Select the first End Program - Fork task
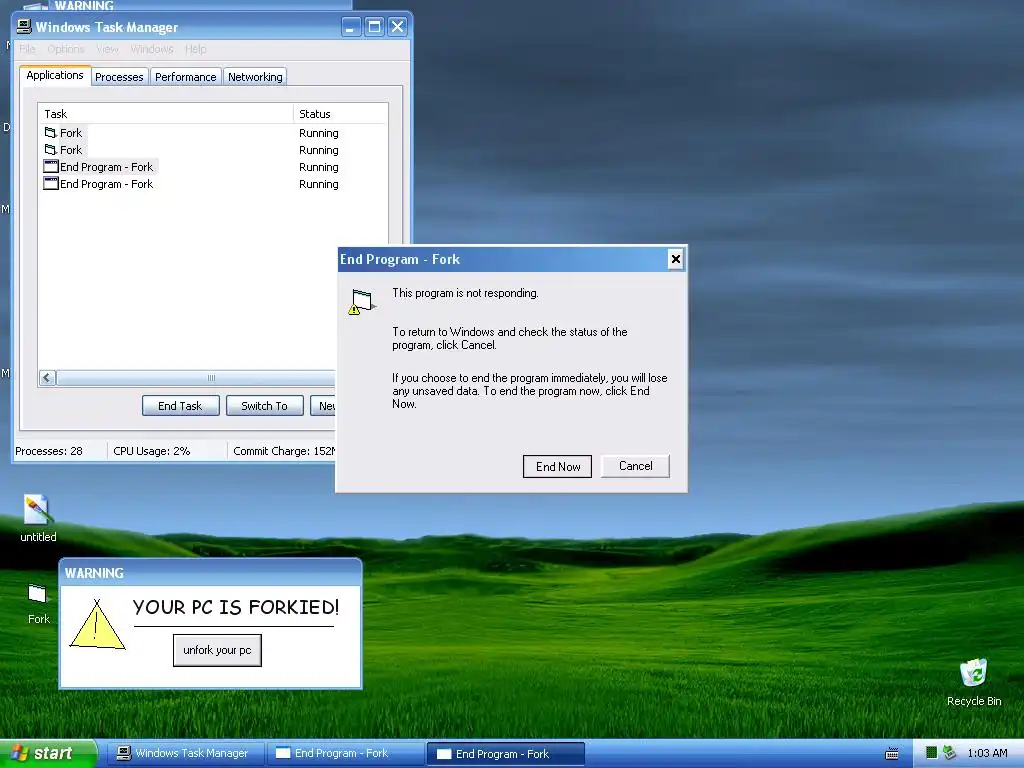Image resolution: width=1024 pixels, height=768 pixels. (x=213, y=167)
